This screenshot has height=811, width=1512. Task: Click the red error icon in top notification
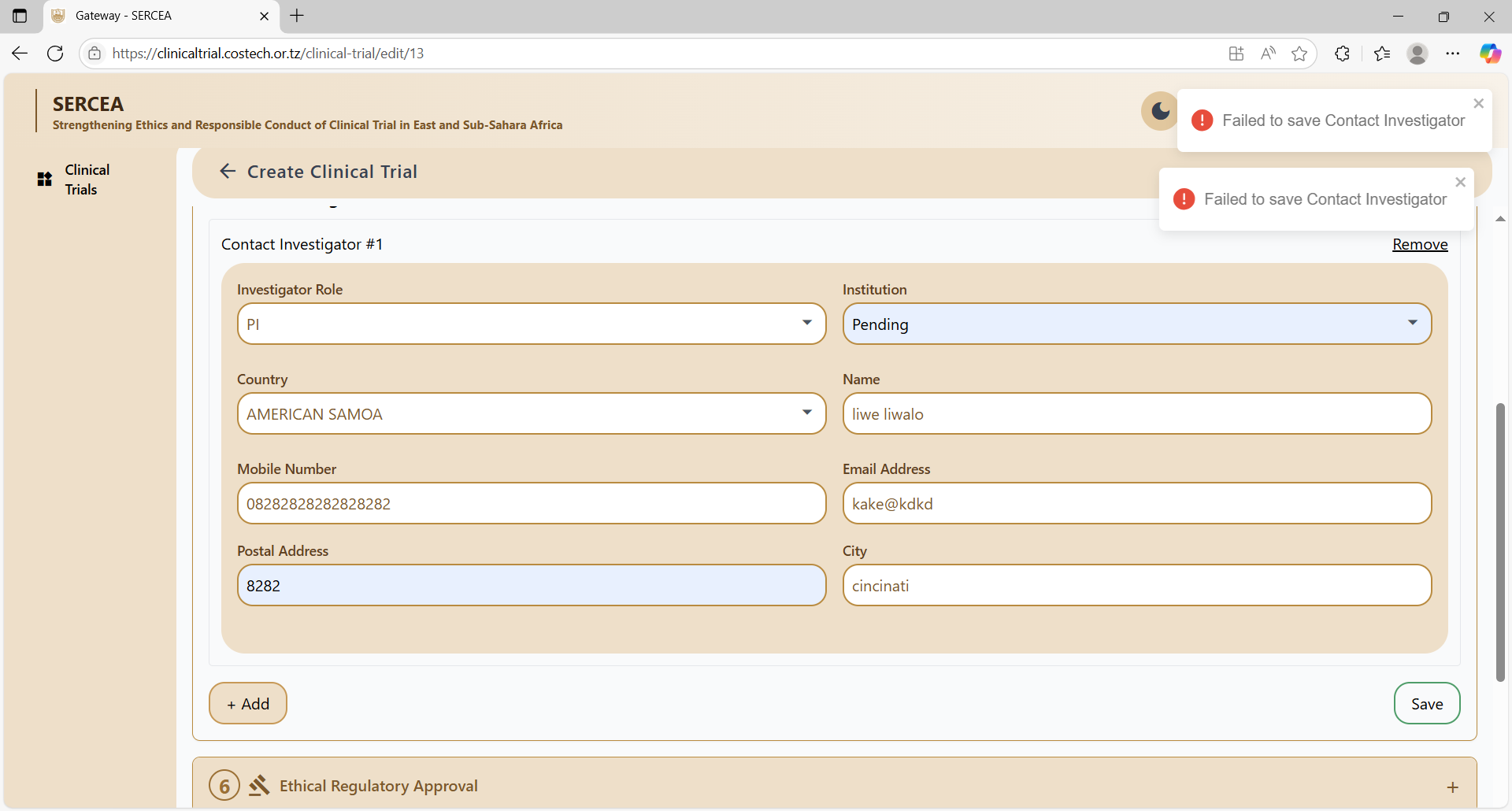(1202, 120)
